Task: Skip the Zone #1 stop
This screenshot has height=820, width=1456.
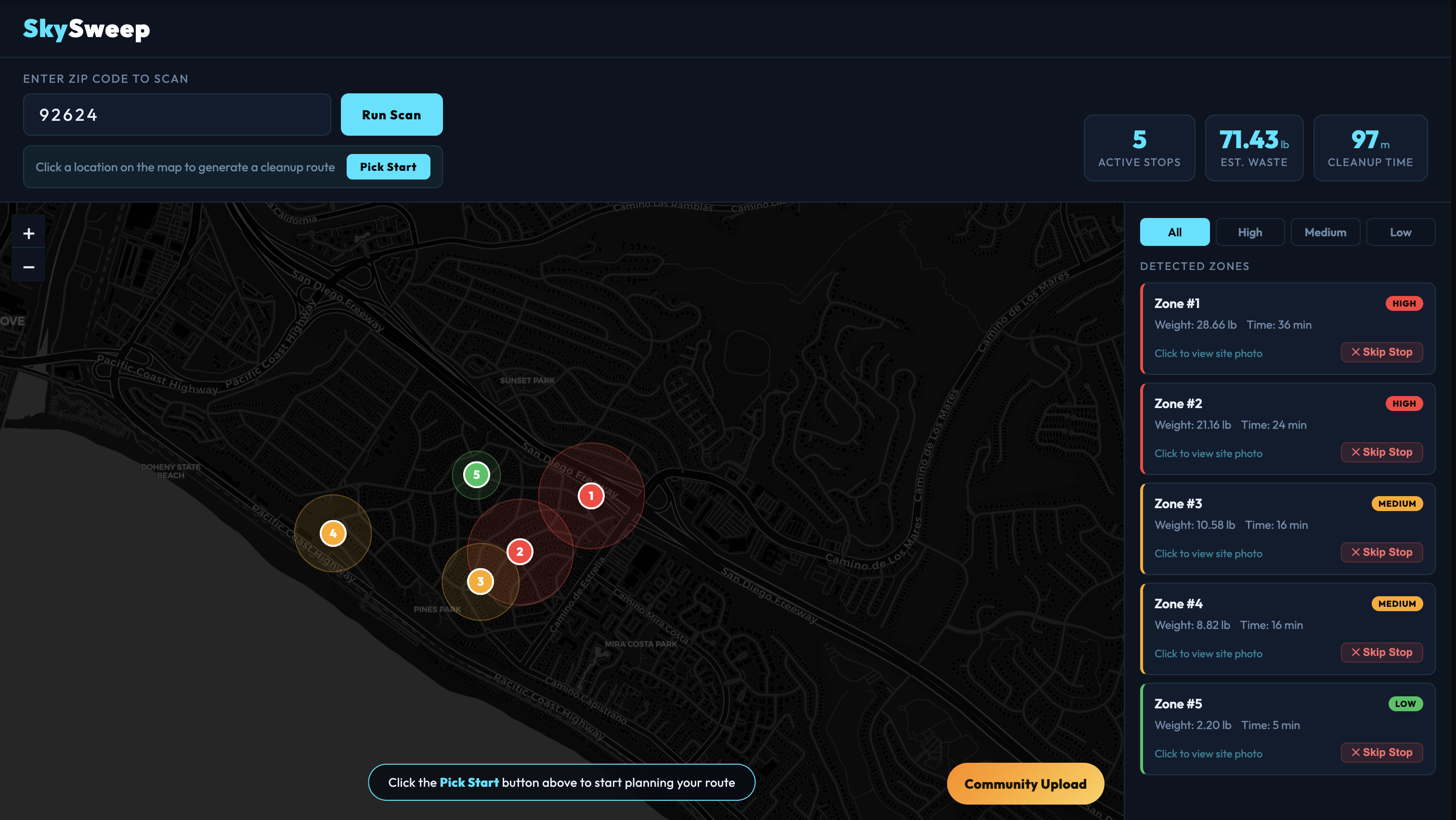Action: pos(1381,352)
